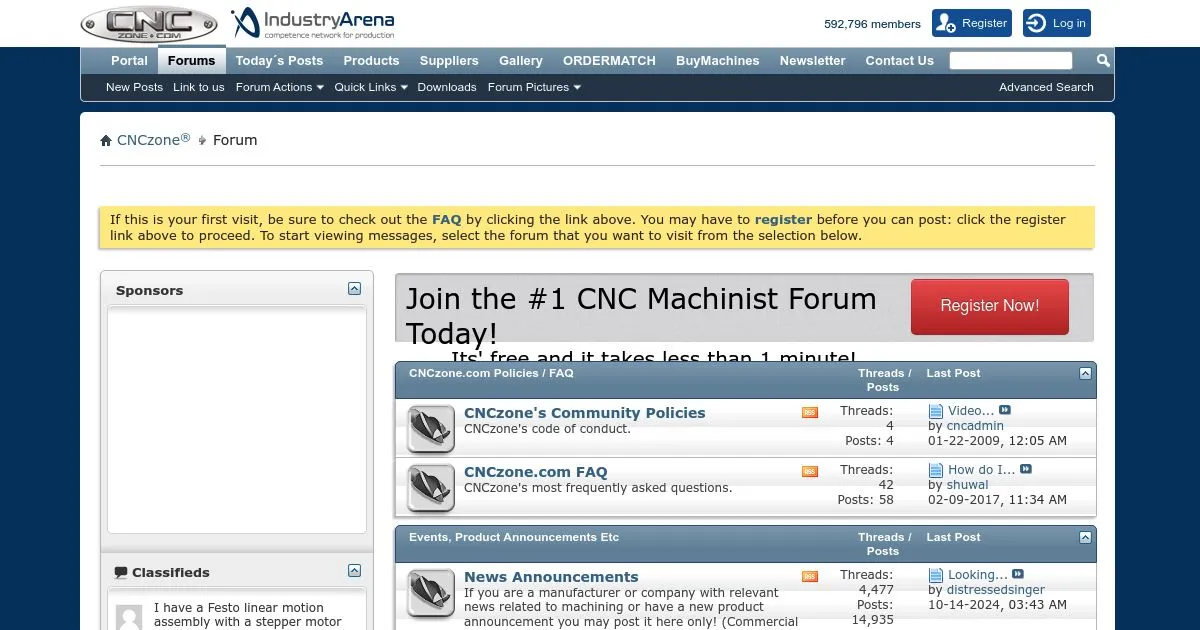1200x630 pixels.
Task: Open CNCzone's Community Policies forum
Action: 585,412
